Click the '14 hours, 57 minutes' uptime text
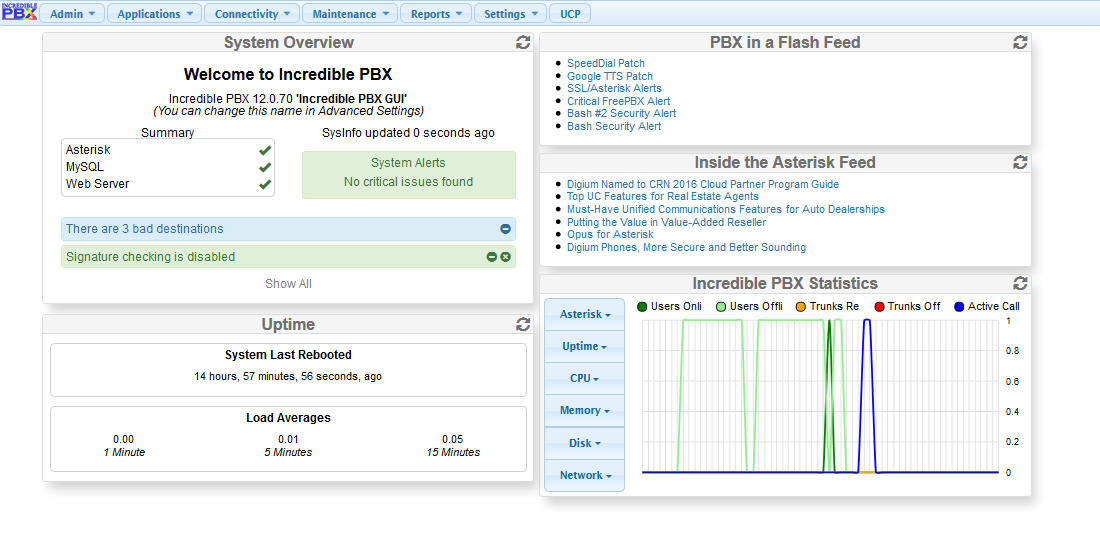The image size is (1100, 542). [288, 377]
